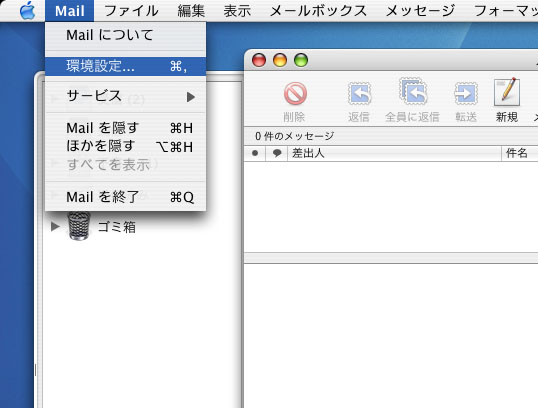
Task: Click the Reply (返信) toolbar icon
Action: 359,93
